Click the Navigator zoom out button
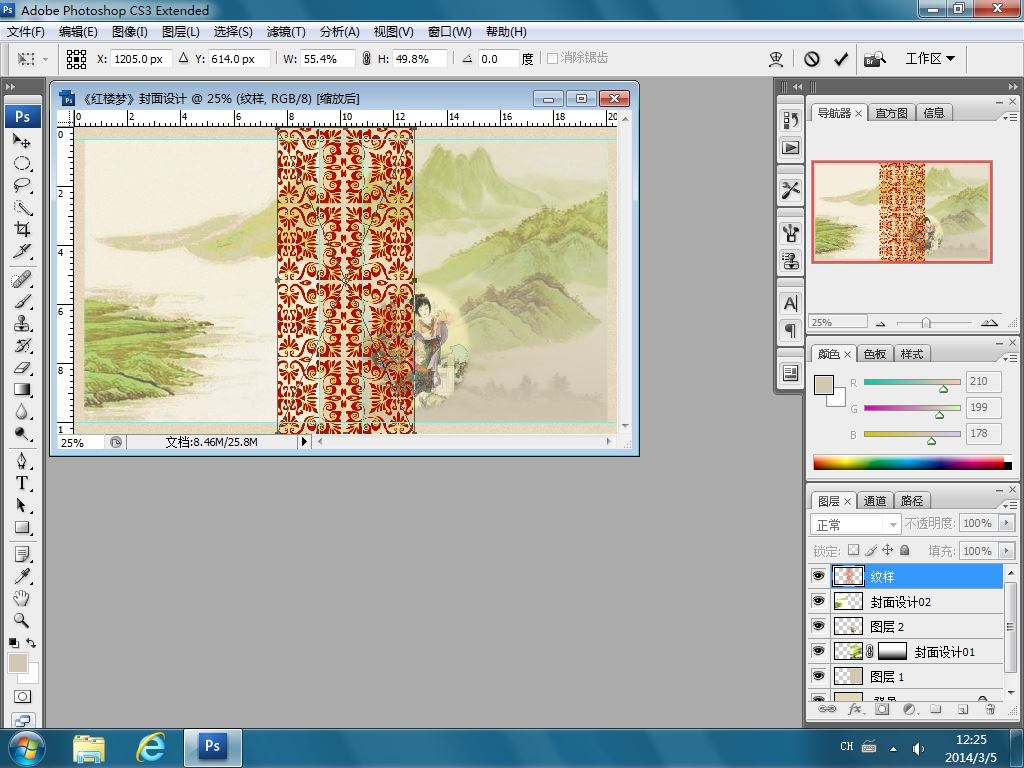This screenshot has width=1024, height=768. 881,323
